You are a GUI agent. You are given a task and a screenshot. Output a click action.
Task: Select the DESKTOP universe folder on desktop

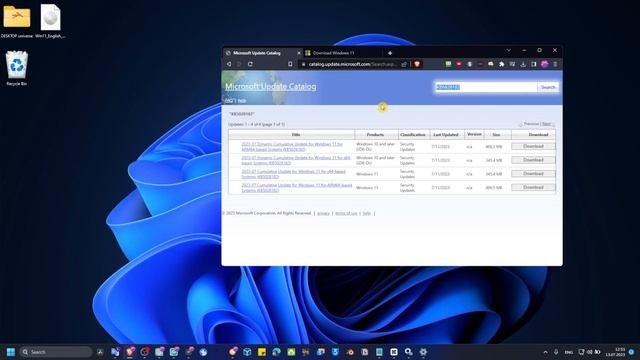tap(17, 22)
